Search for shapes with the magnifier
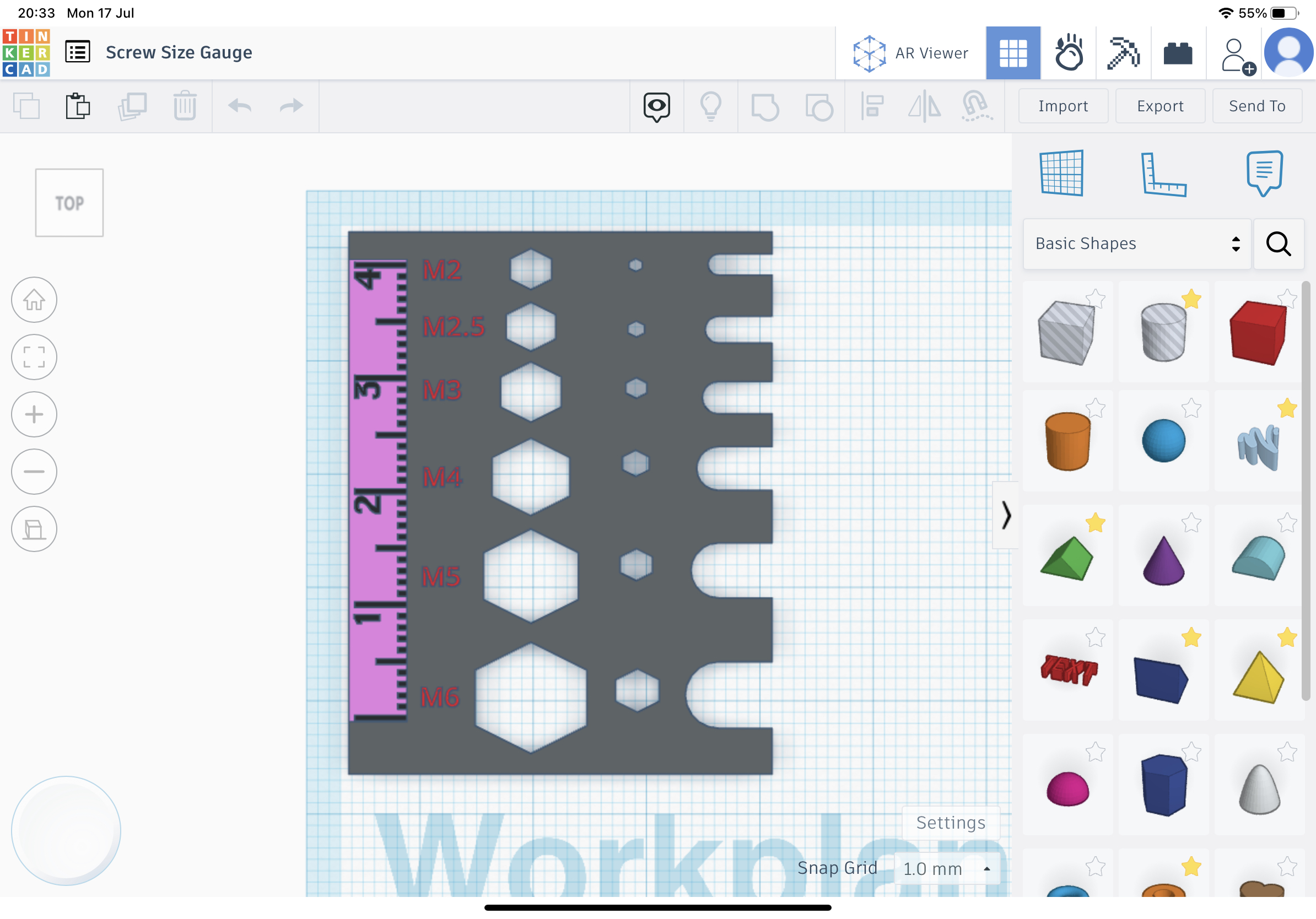The image size is (1316, 919). click(1279, 245)
